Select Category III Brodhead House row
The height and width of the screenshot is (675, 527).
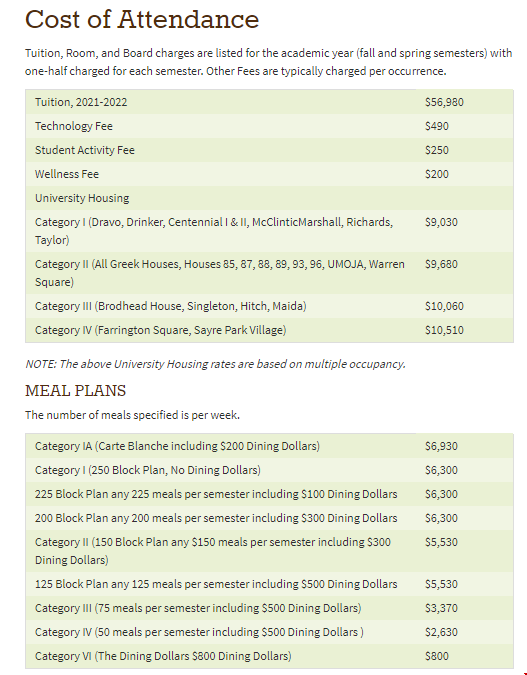point(269,306)
